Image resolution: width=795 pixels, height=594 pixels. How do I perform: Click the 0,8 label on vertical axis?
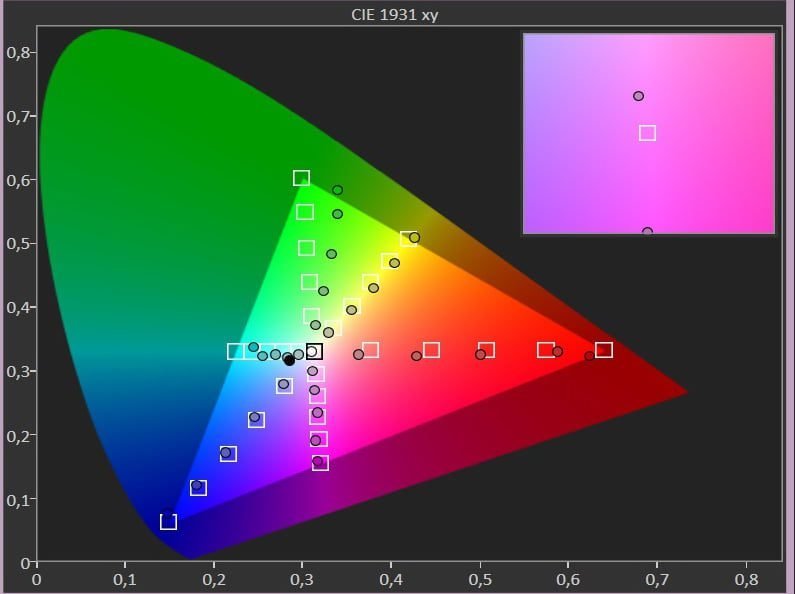(x=18, y=52)
